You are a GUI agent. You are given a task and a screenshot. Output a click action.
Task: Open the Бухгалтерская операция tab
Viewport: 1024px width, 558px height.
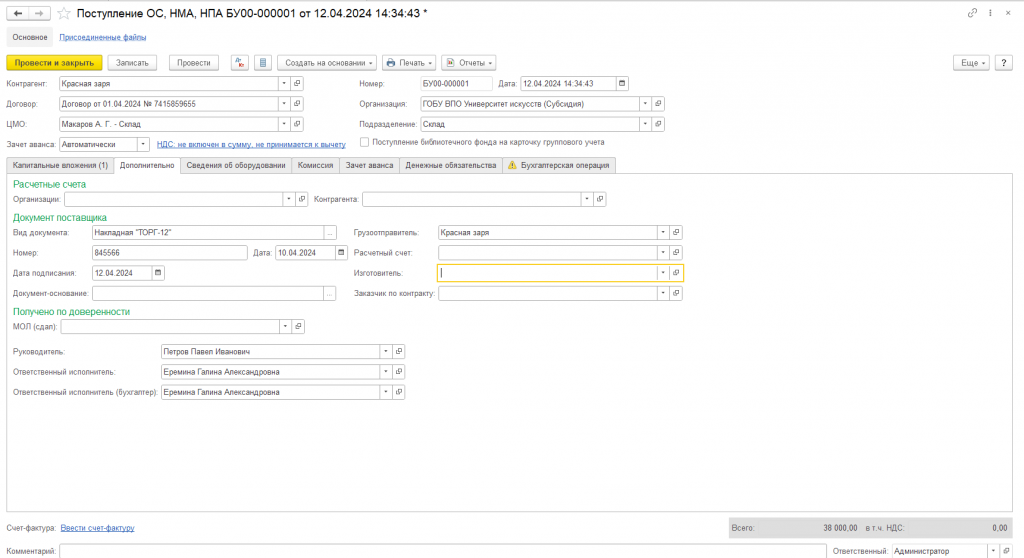coord(559,165)
